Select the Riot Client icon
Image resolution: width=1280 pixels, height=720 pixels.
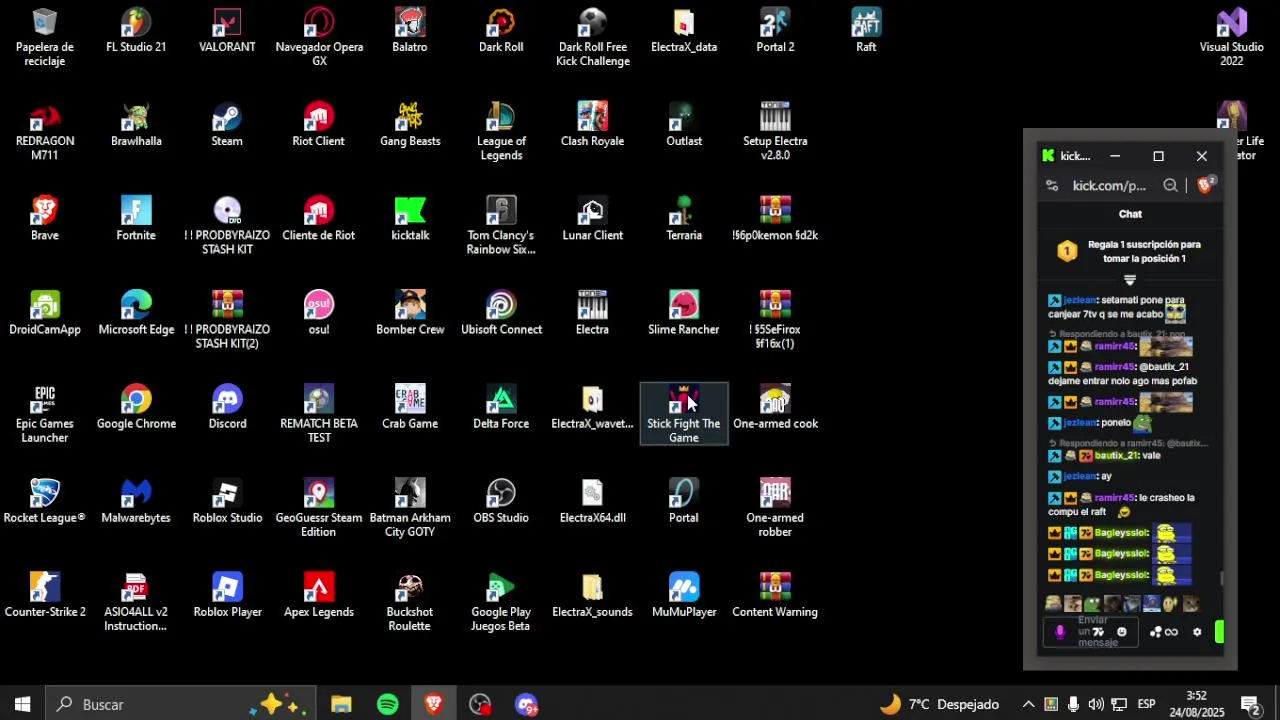coord(318,125)
